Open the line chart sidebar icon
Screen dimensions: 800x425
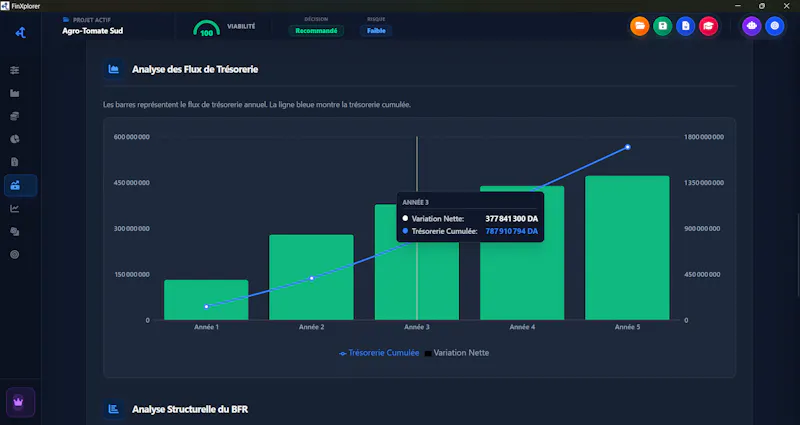point(15,209)
